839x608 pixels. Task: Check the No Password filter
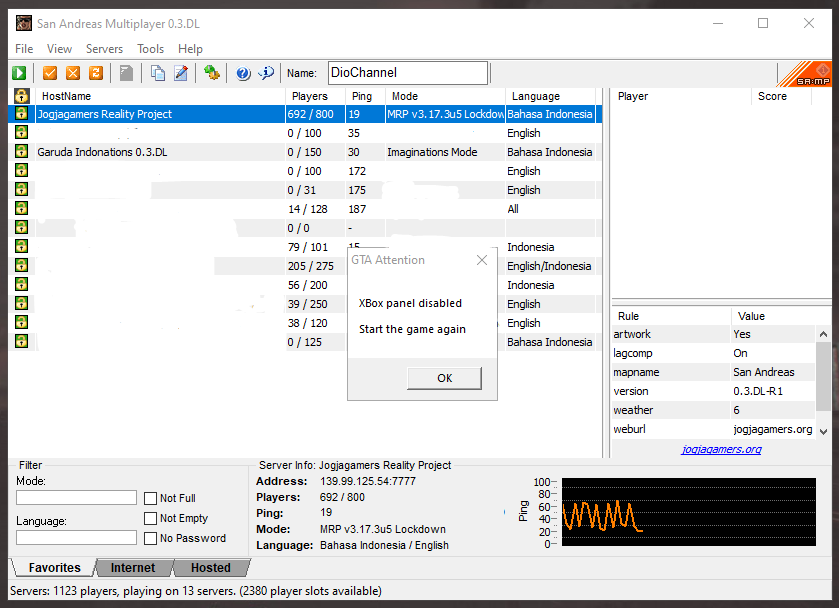(150, 538)
